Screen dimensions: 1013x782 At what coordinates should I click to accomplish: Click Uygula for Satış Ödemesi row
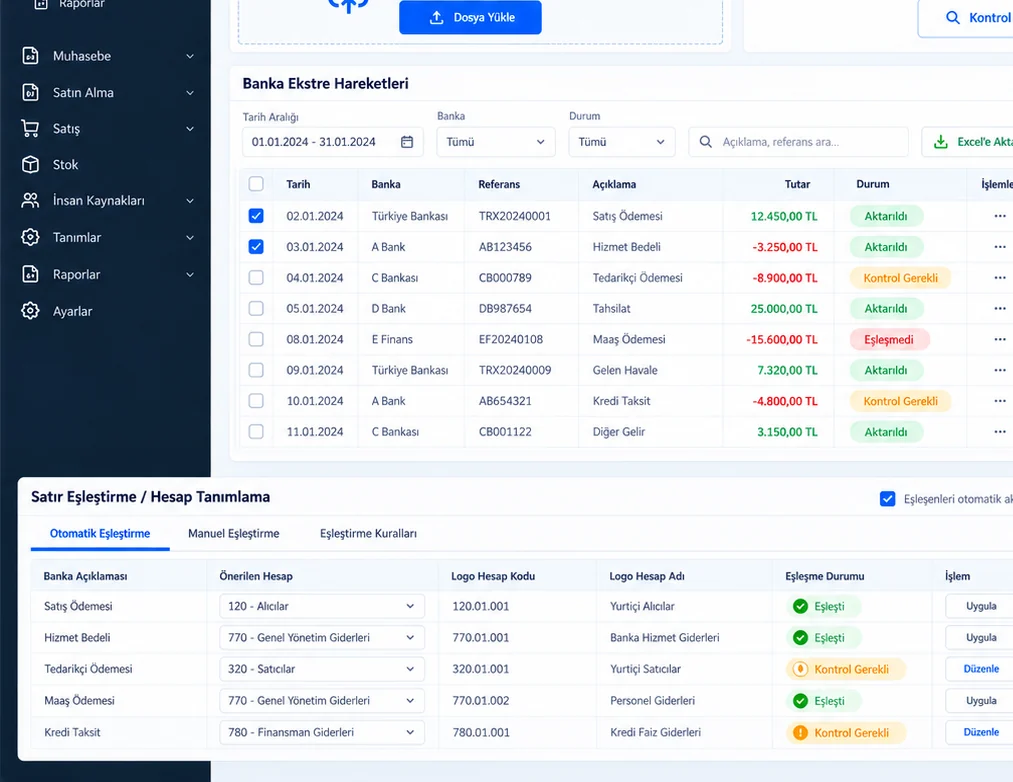(x=980, y=606)
